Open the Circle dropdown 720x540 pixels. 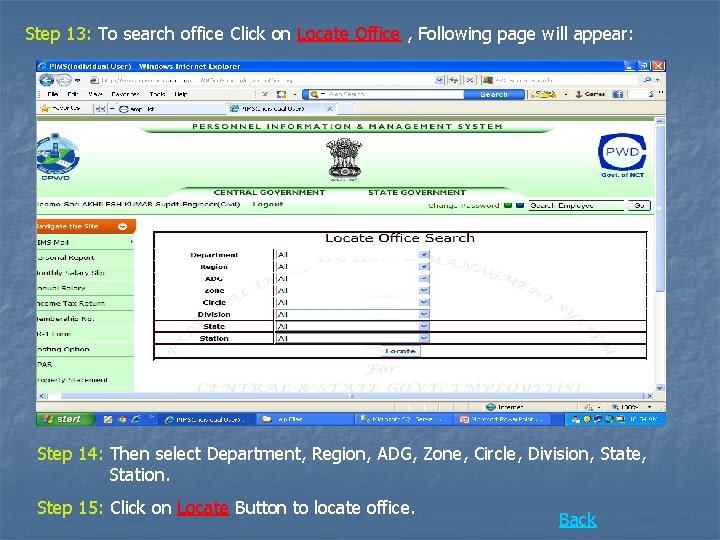(423, 302)
